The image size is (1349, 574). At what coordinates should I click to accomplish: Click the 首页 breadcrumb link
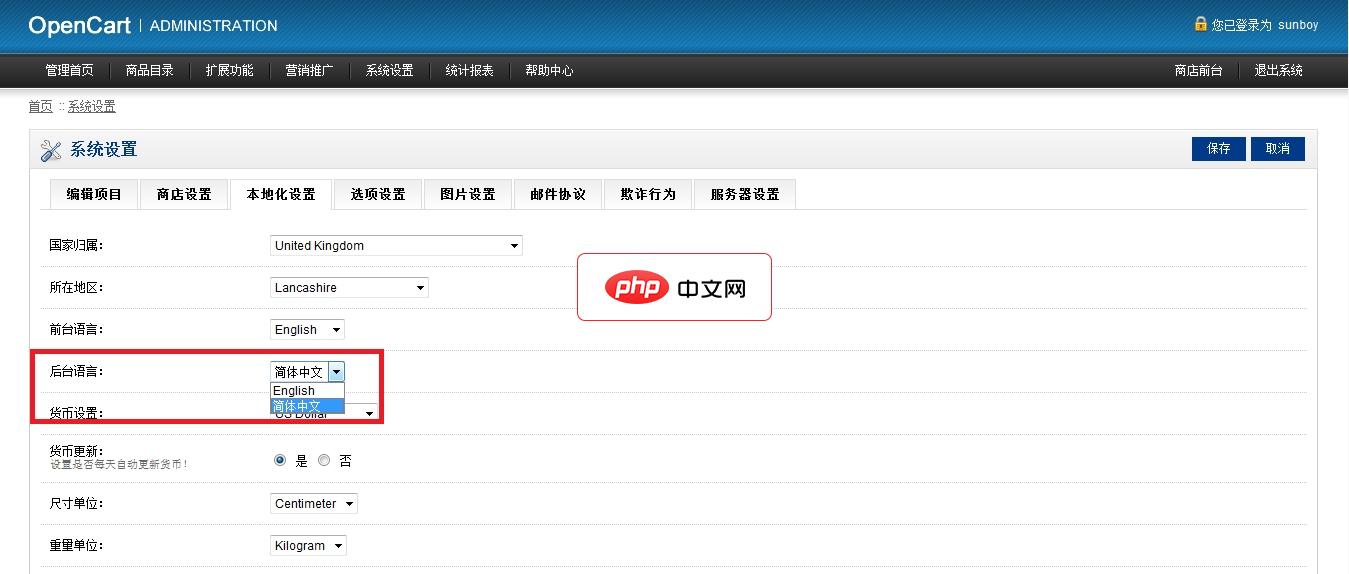click(x=40, y=107)
